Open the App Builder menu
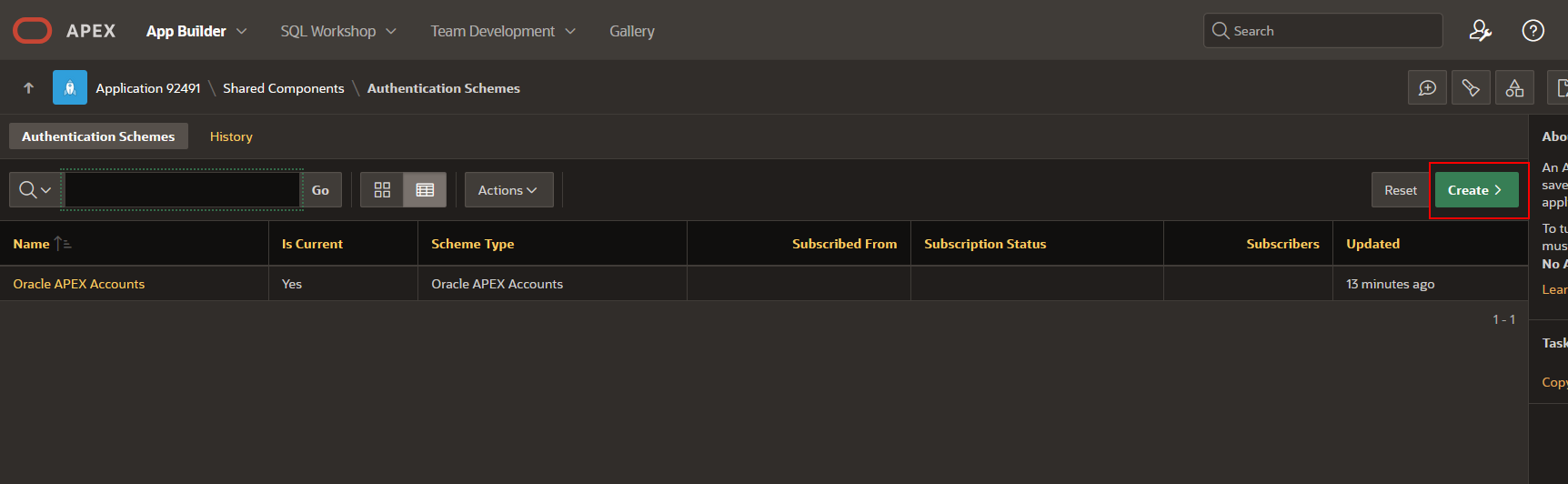Image resolution: width=1568 pixels, height=484 pixels. (186, 31)
